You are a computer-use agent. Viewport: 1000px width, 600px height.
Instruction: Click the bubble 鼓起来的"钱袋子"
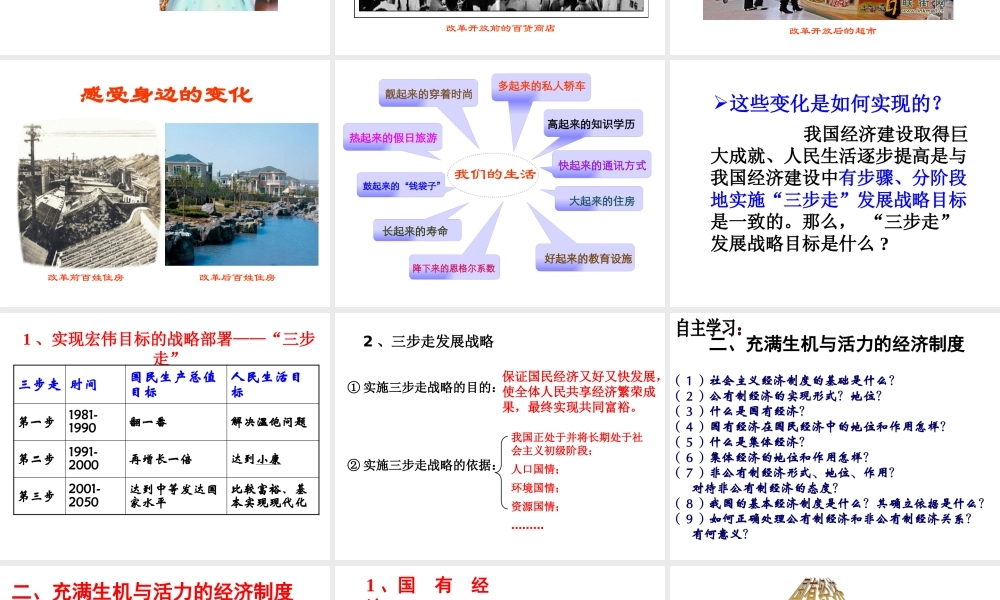pyautogui.click(x=401, y=186)
